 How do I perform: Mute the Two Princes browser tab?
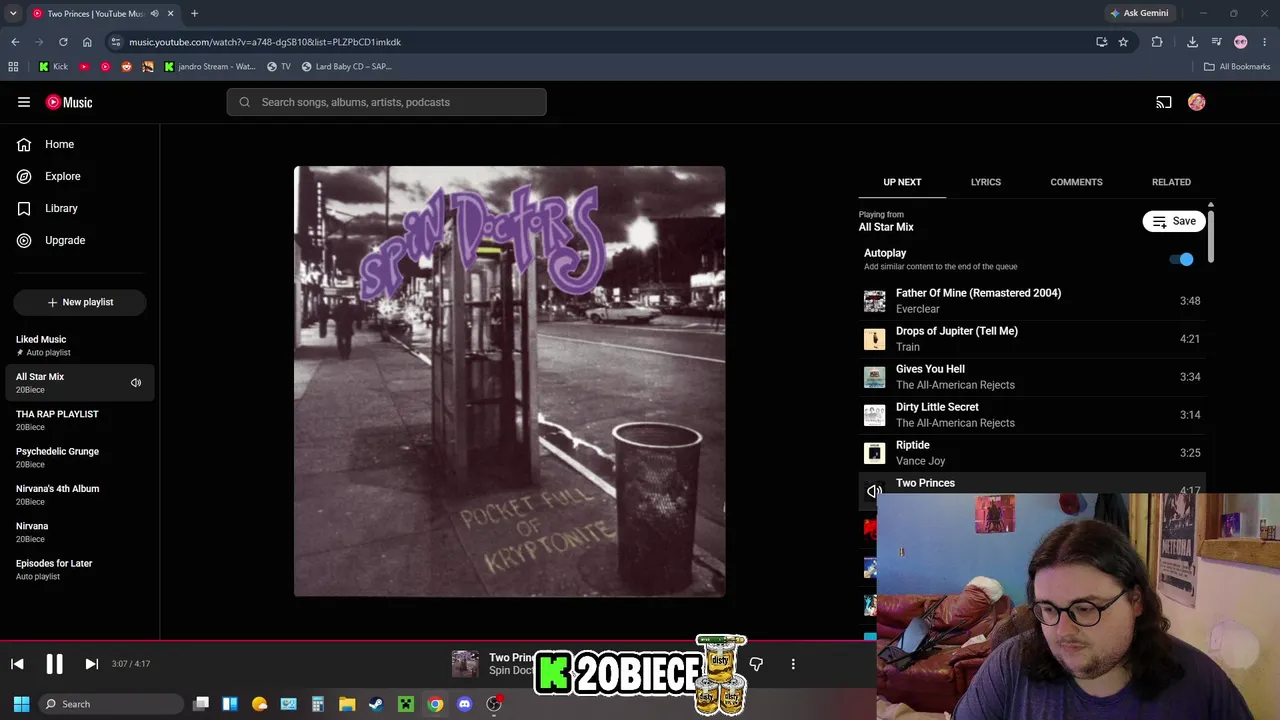pos(154,13)
